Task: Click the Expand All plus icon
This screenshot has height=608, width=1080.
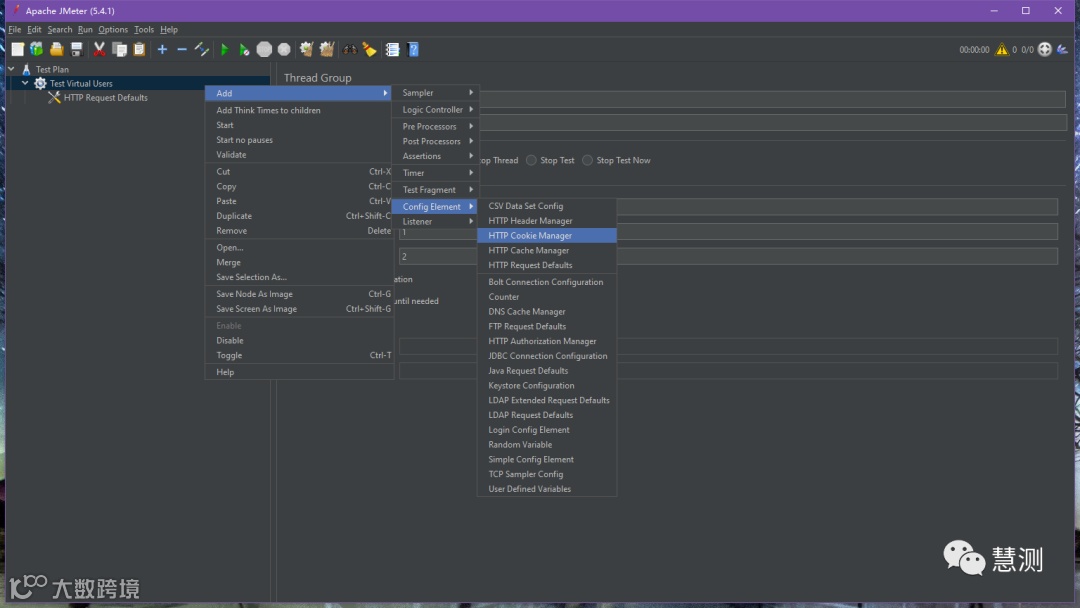Action: (162, 50)
